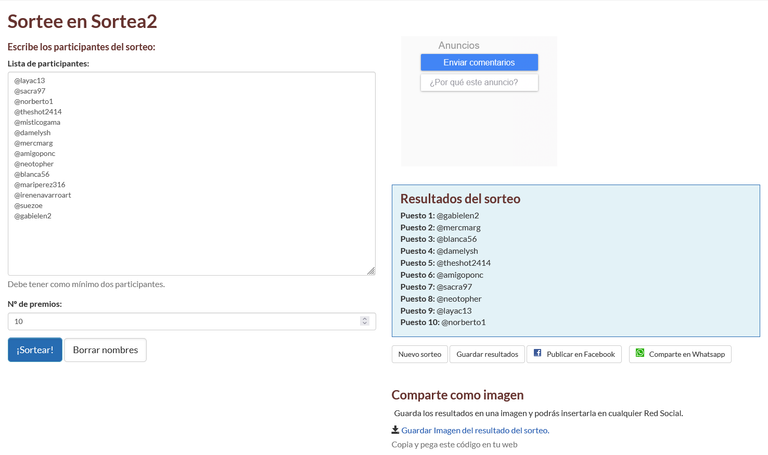
Task: Click Copia y pega este código text
Action: click(x=454, y=445)
